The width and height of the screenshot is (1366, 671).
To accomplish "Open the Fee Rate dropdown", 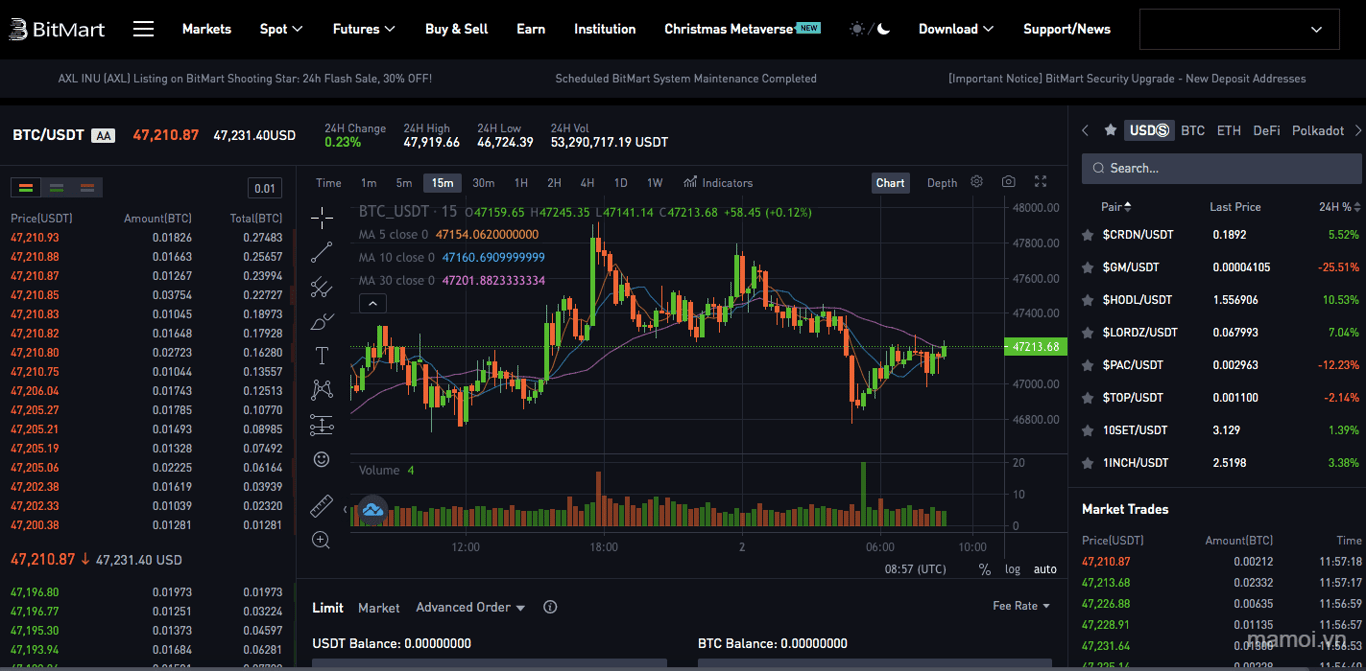I will tap(1021, 606).
